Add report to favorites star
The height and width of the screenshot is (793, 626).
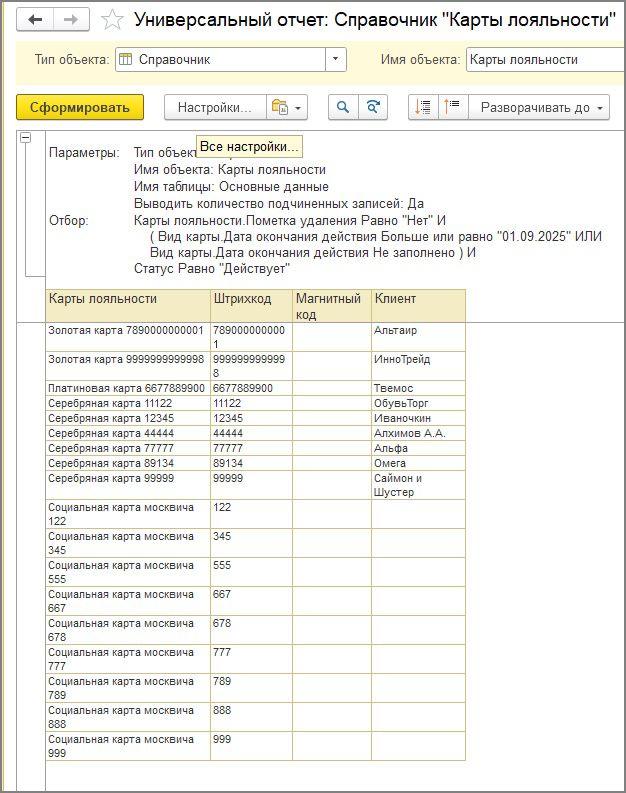(x=112, y=20)
